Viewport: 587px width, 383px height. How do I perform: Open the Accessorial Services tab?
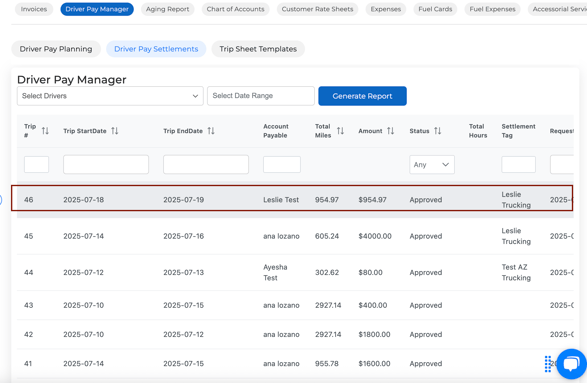[x=557, y=9]
